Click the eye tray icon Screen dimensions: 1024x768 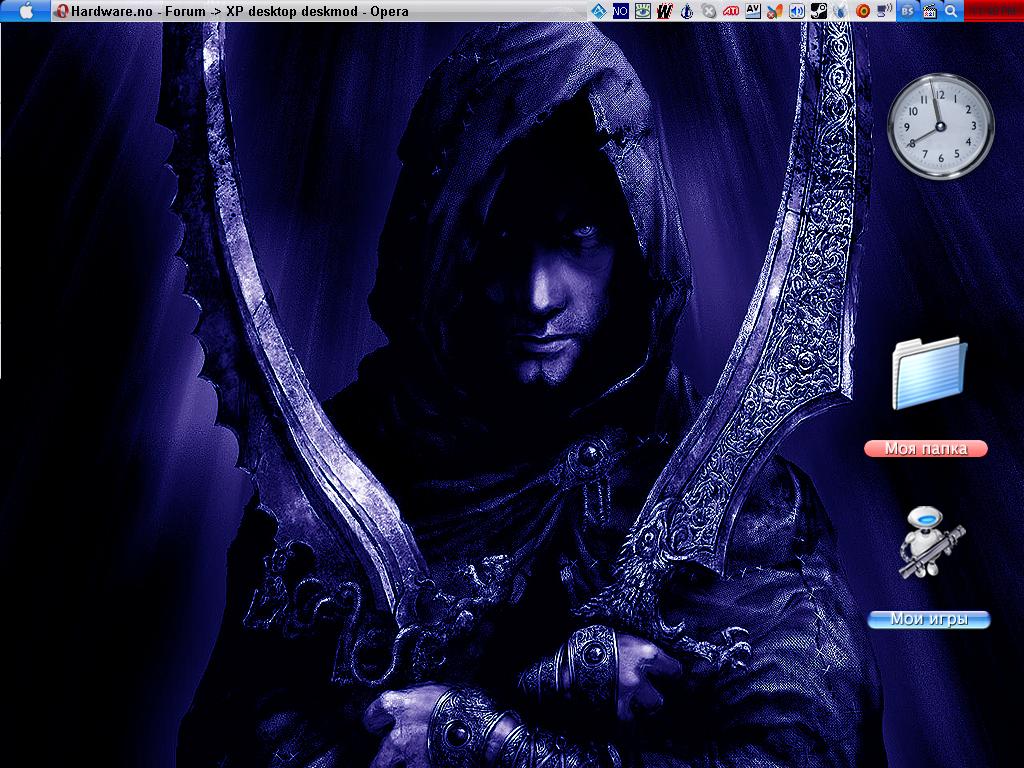(x=643, y=11)
